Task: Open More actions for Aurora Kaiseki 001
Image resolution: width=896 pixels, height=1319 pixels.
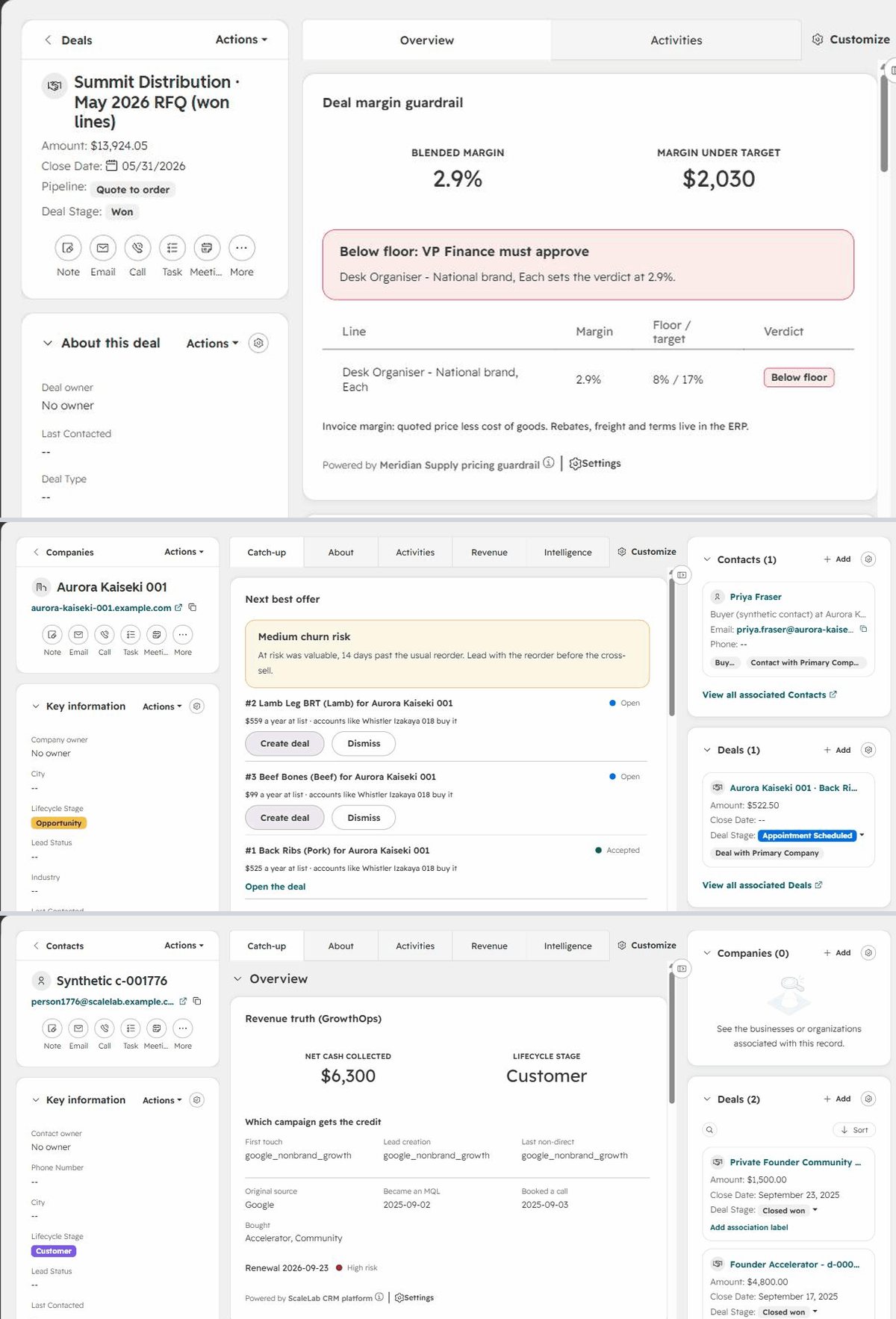Action: (183, 634)
